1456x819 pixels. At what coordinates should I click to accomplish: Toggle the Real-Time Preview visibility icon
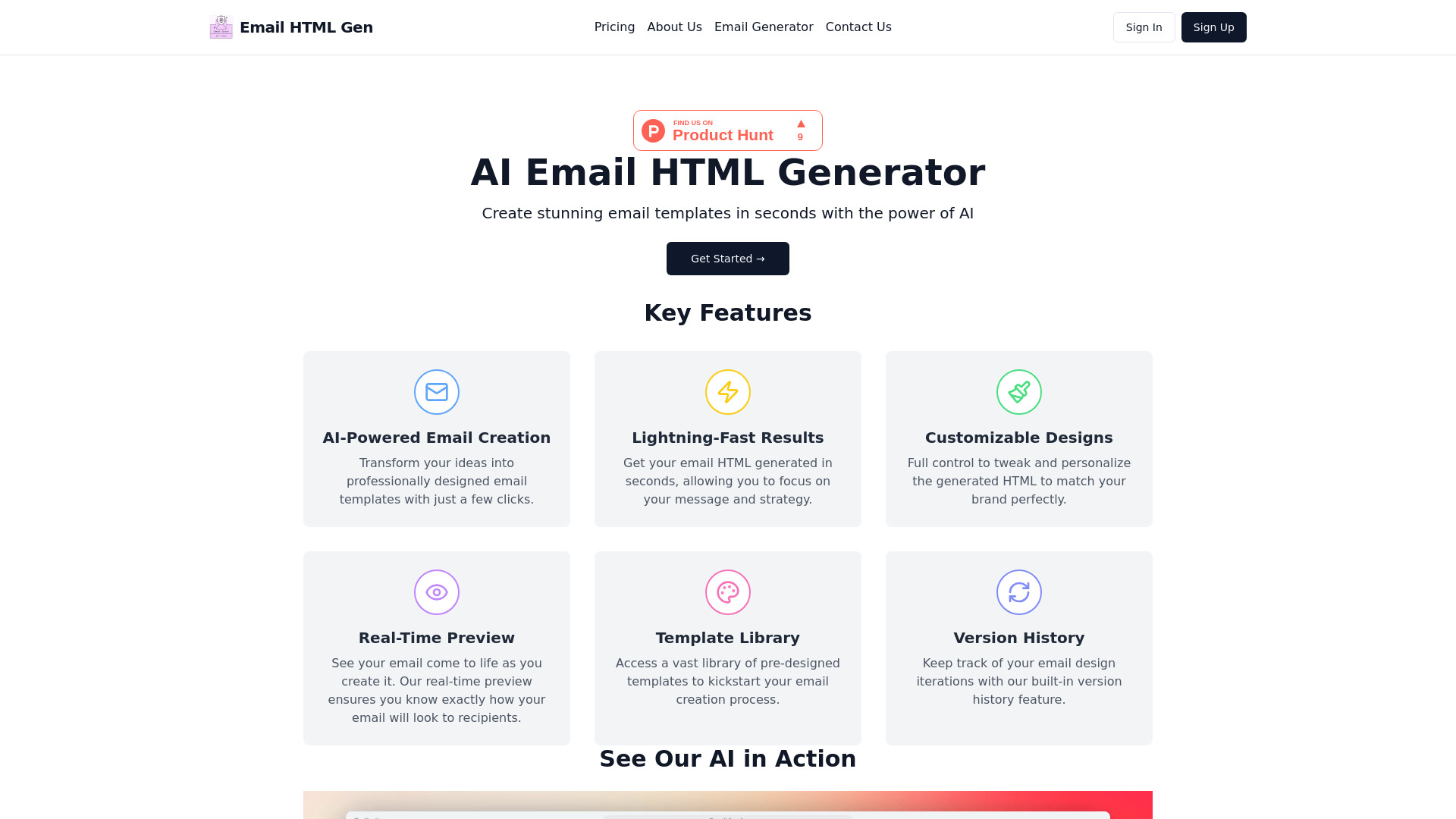[436, 592]
